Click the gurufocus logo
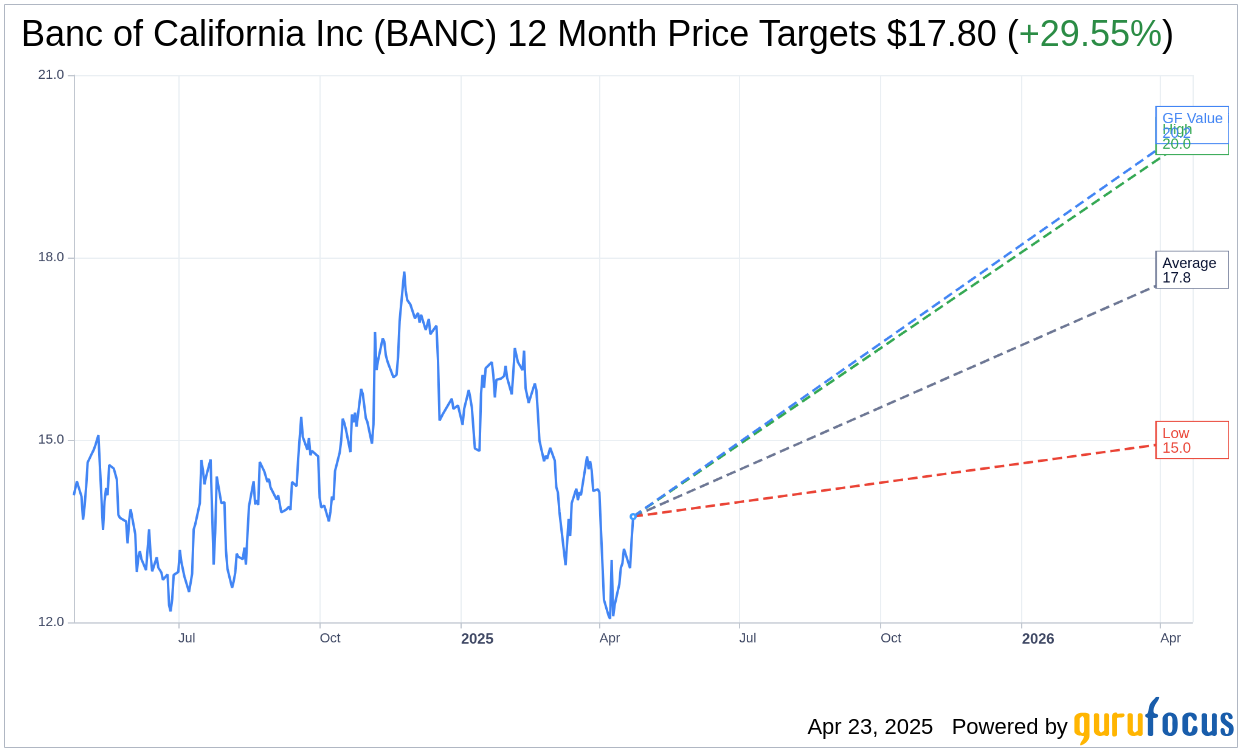The image size is (1242, 752). 1153,722
